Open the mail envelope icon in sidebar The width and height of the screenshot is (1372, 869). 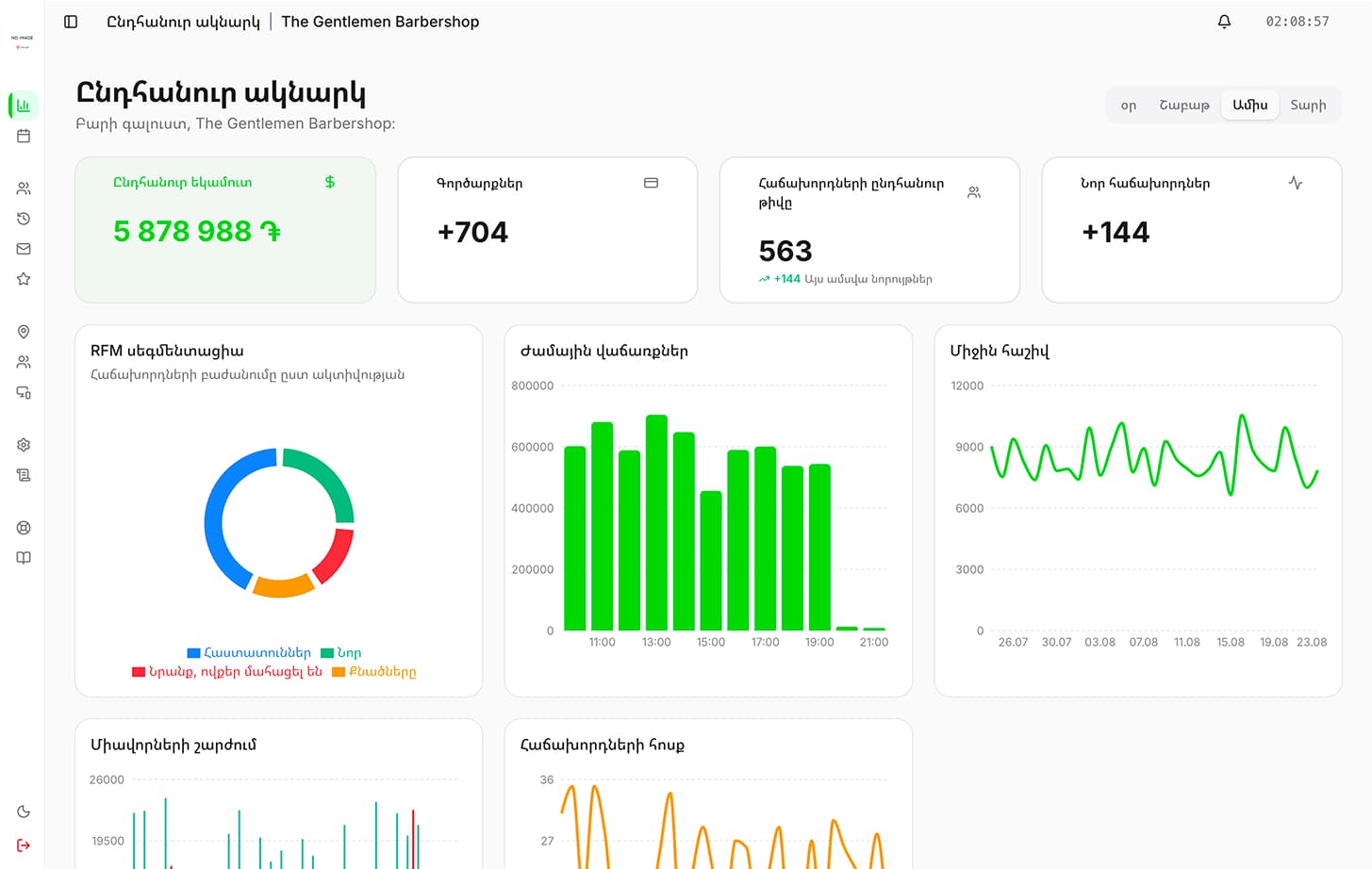pyautogui.click(x=24, y=249)
